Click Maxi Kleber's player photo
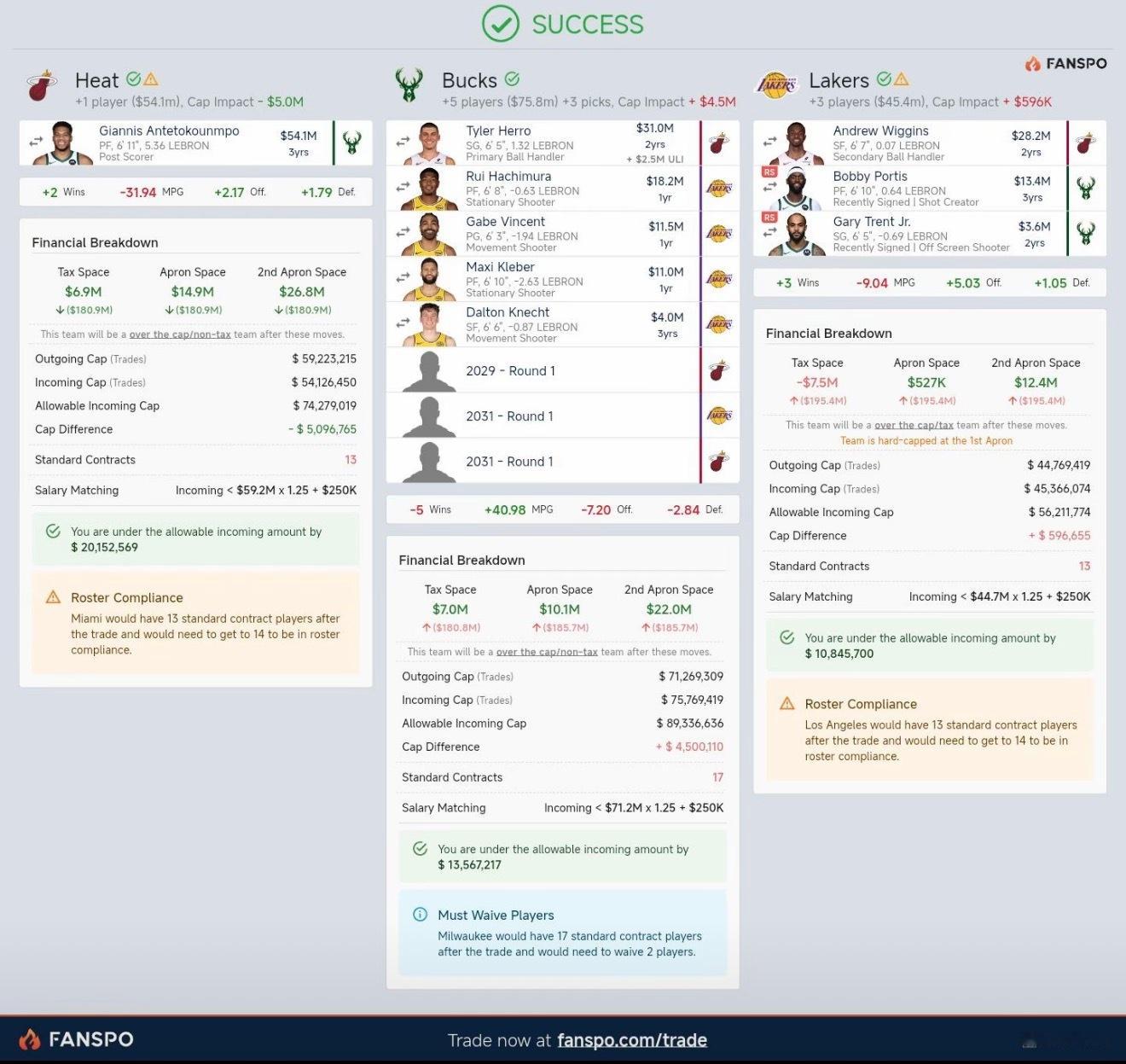This screenshot has height=1064, width=1126. click(429, 279)
